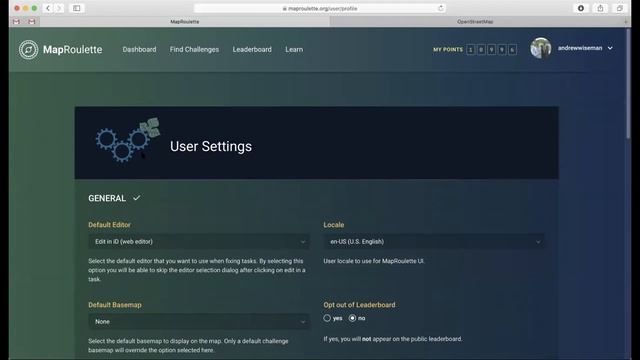Screen dimensions: 640x360
Task: Collapse GENERAL section with checkmark icon
Action: coord(136,198)
